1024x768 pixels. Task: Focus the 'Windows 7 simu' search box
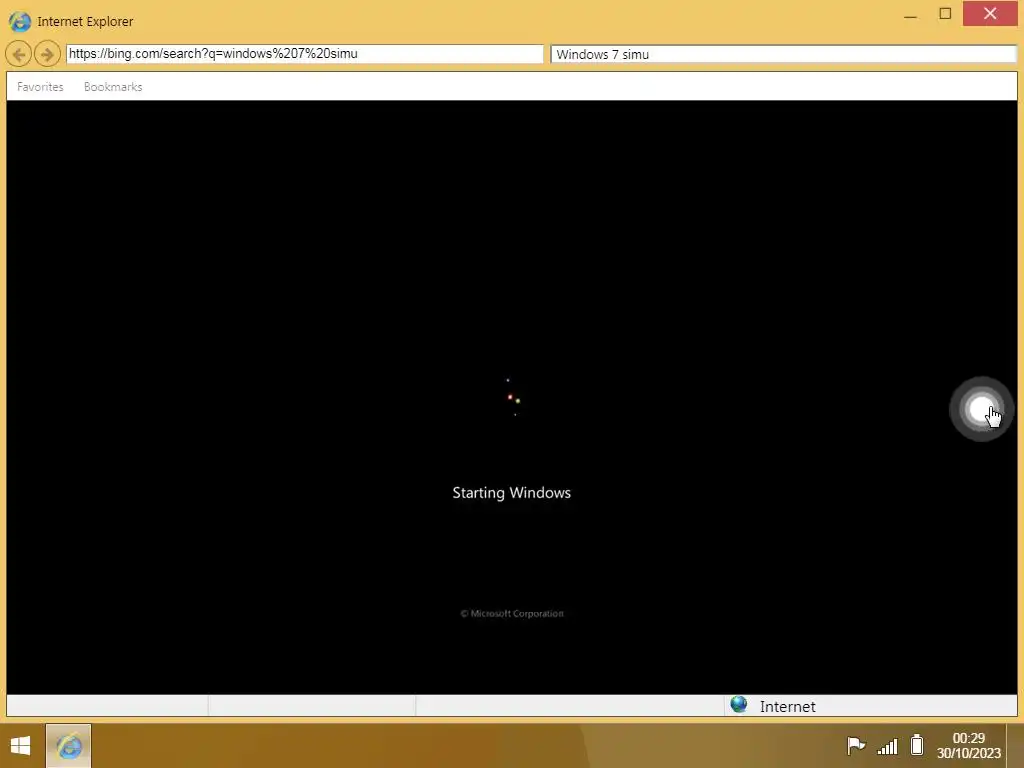pos(784,54)
